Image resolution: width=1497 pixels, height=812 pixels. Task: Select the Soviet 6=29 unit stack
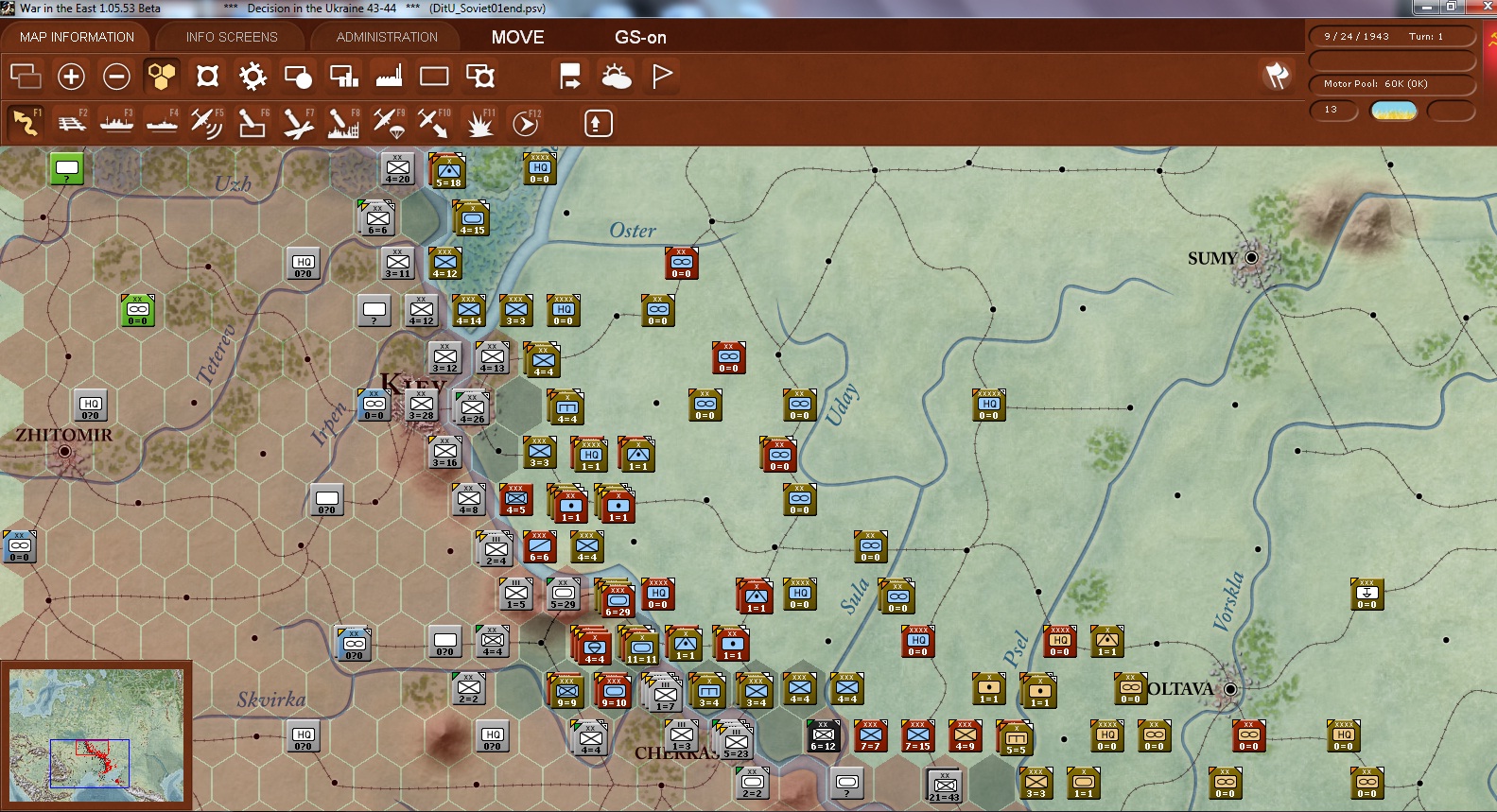tap(616, 598)
